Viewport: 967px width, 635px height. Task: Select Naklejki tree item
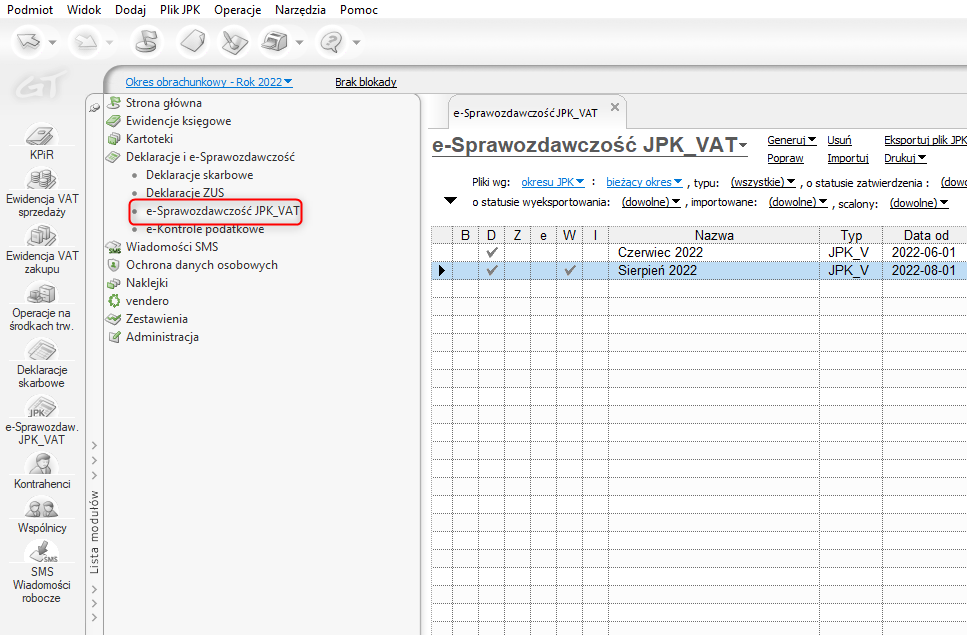(x=147, y=282)
